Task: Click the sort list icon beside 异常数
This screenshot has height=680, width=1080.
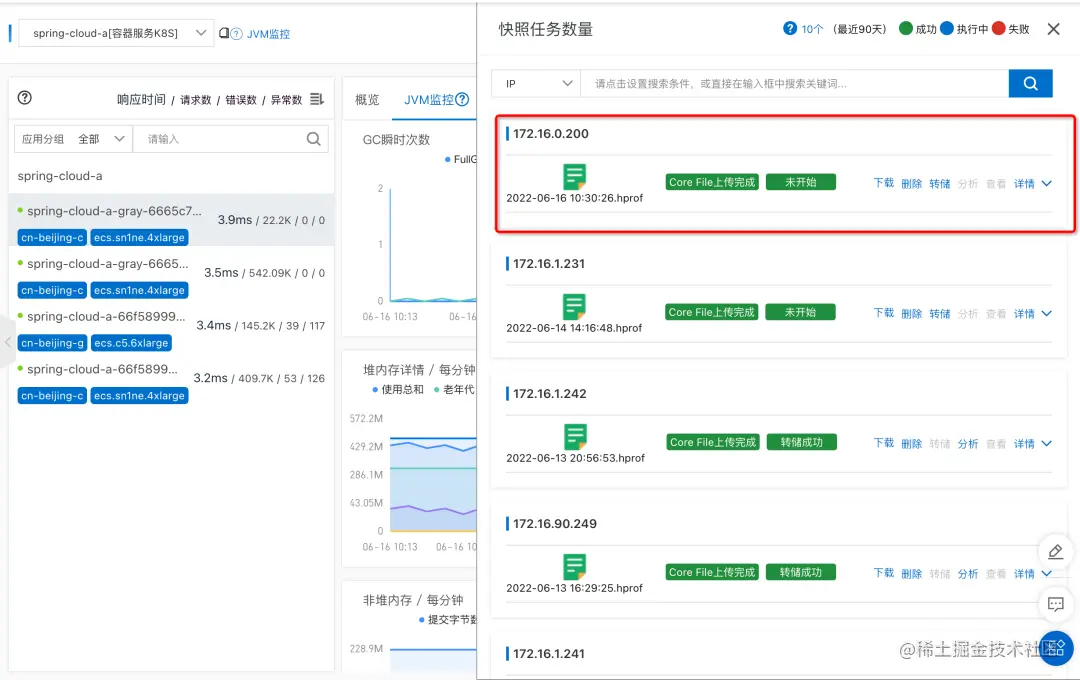Action: (317, 99)
